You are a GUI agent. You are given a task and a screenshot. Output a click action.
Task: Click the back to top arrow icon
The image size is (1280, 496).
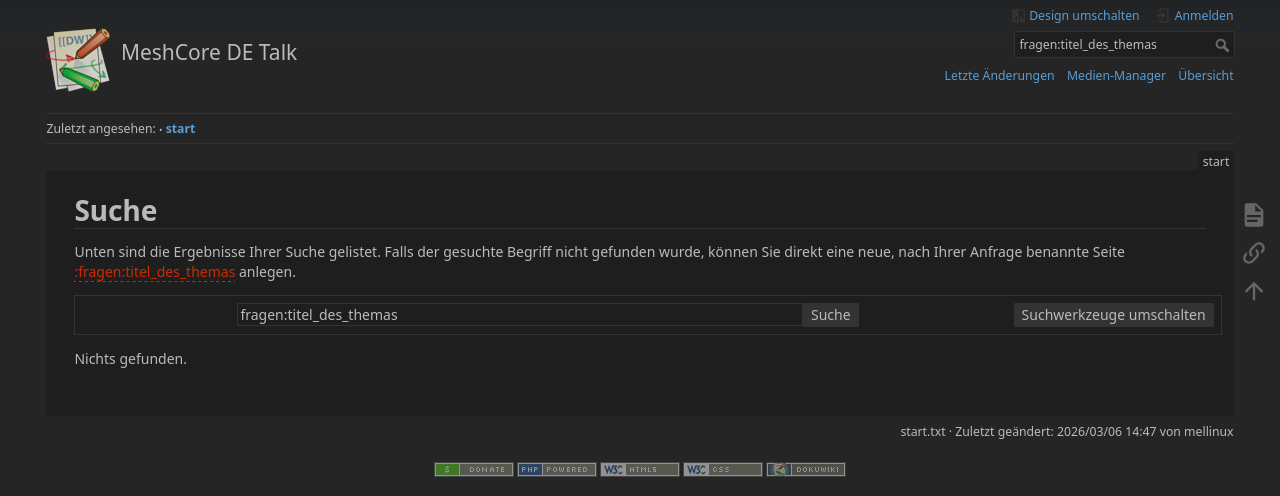(x=1253, y=291)
